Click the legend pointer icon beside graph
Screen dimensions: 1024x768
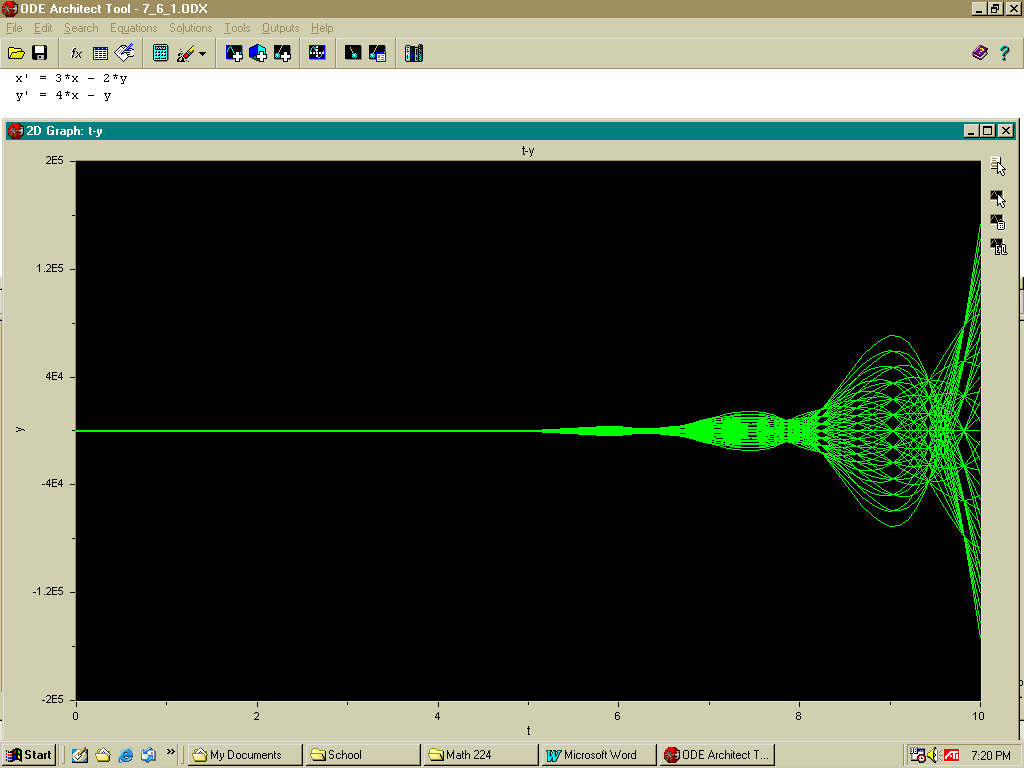[998, 166]
